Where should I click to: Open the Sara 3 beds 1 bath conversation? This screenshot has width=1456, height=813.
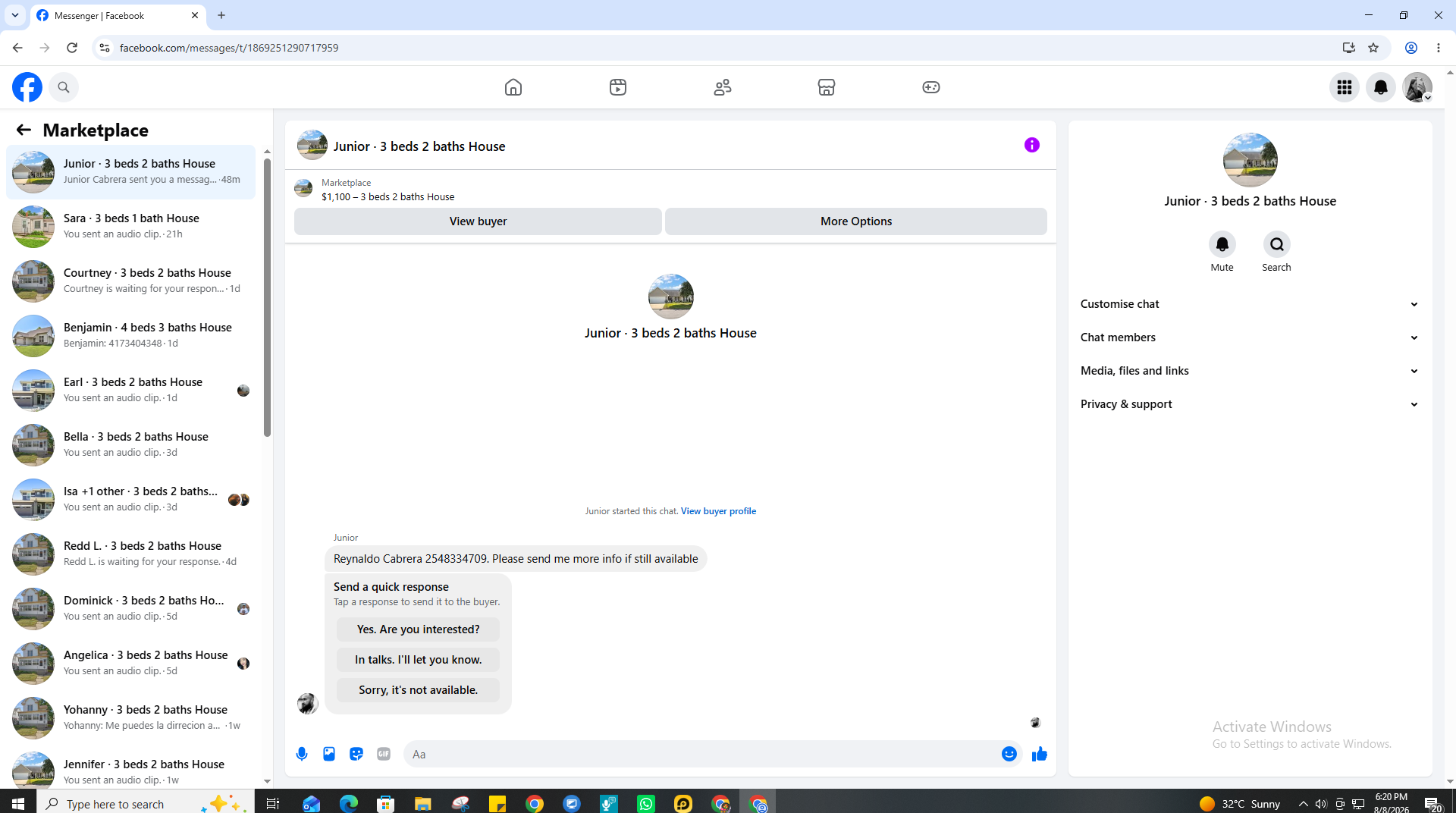[x=130, y=226]
